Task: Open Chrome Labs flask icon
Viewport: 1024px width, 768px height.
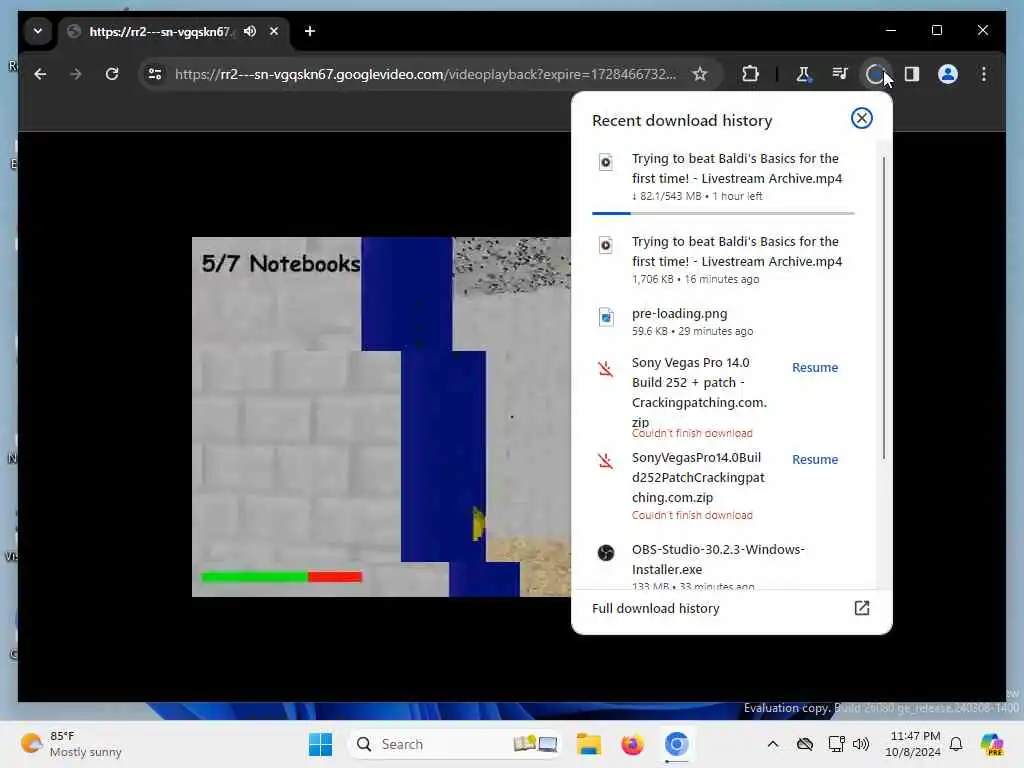Action: [803, 74]
